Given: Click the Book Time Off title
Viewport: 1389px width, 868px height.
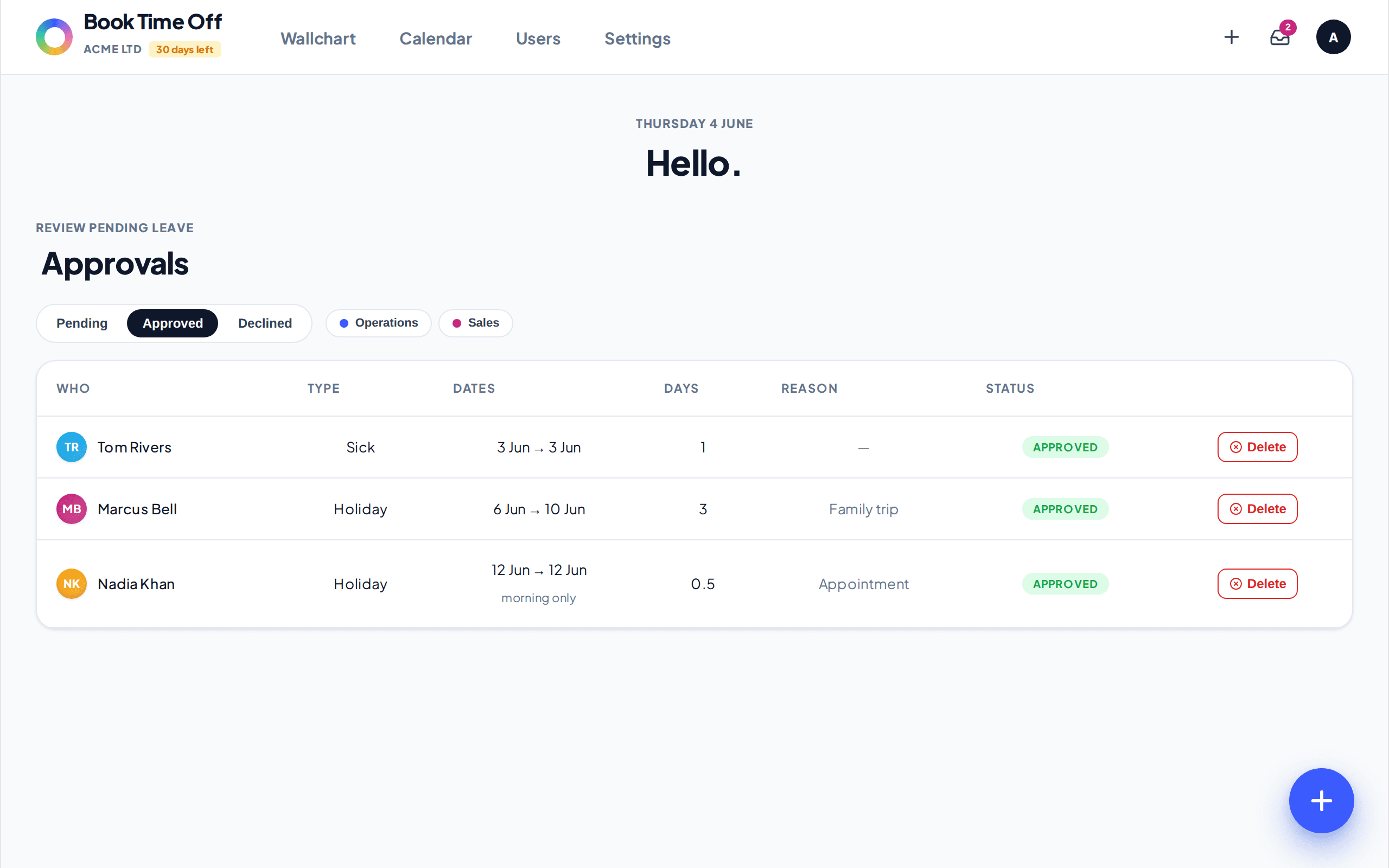Looking at the screenshot, I should pos(152,22).
